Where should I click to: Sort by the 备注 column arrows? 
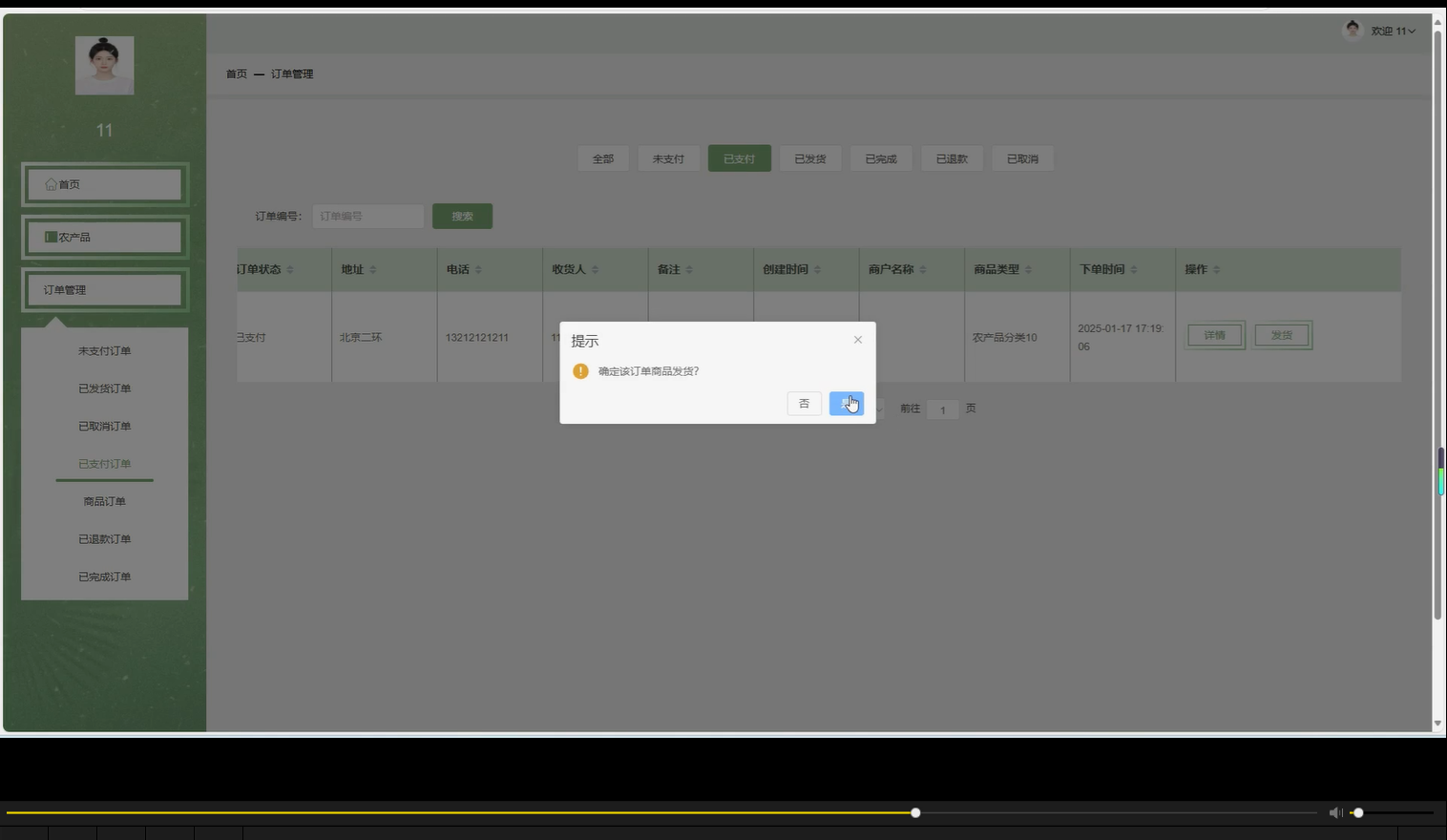point(689,270)
